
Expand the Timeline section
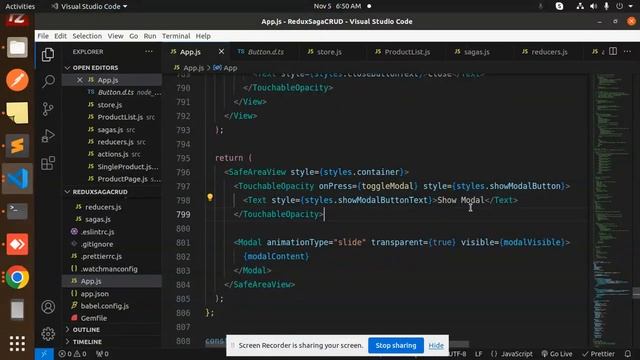pos(87,342)
